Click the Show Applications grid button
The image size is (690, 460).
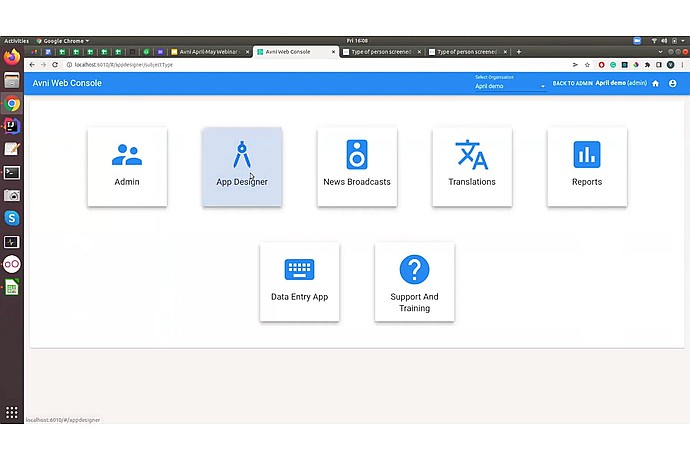(x=12, y=412)
